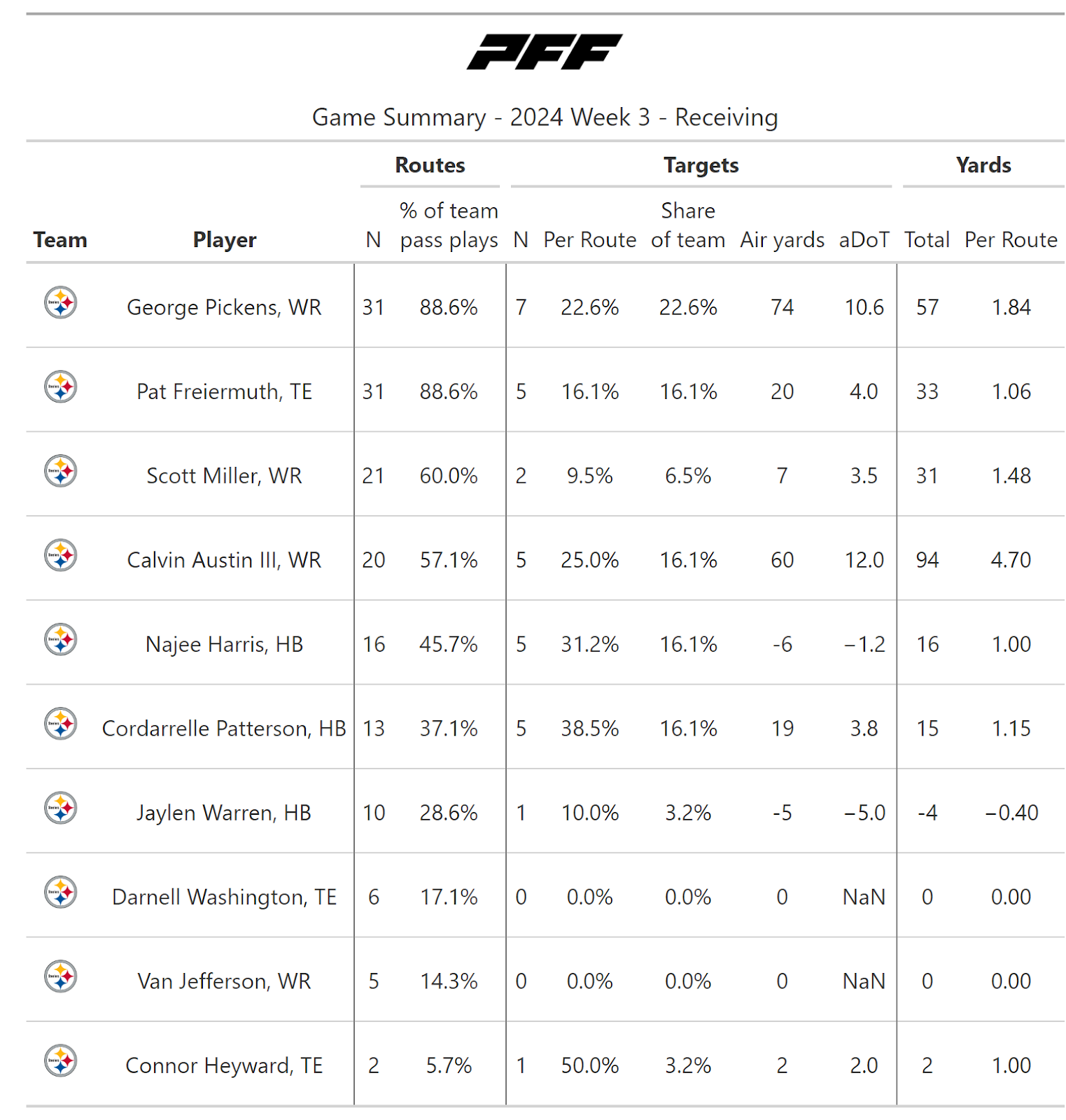
Task: Select the George Pickens, WR player name
Action: click(224, 307)
